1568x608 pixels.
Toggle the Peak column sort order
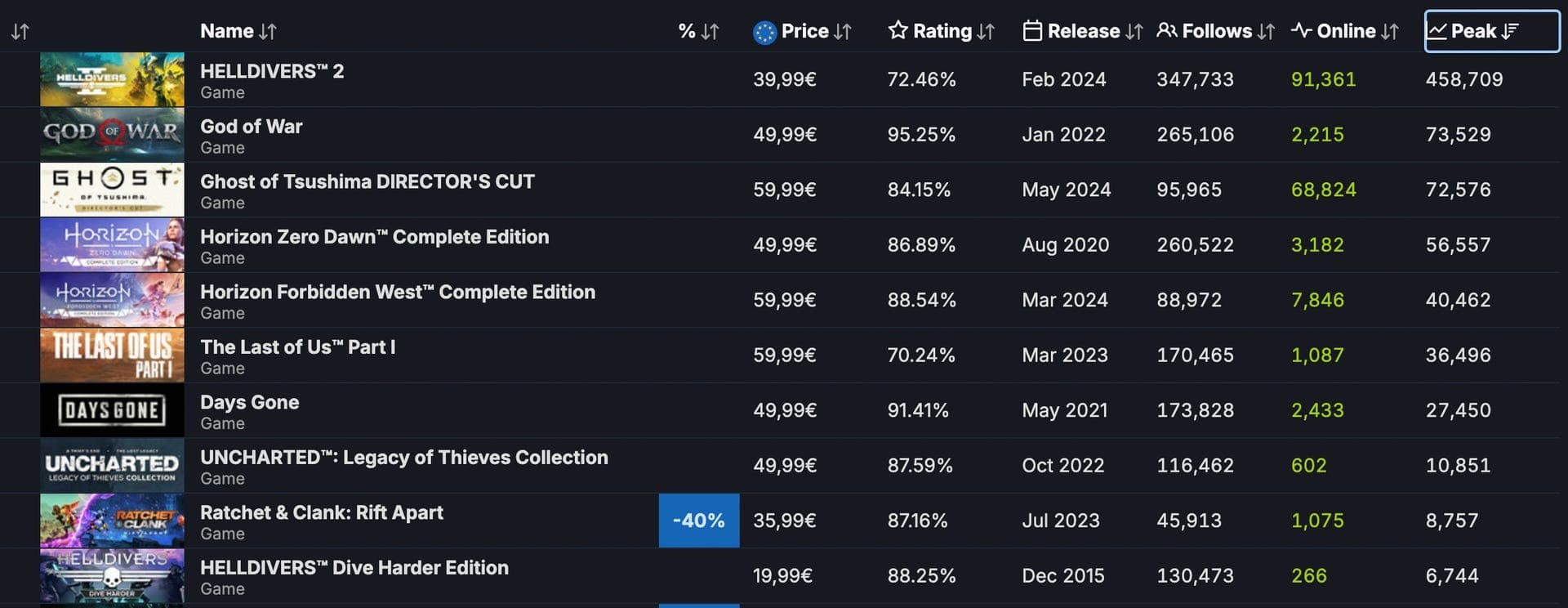[1510, 31]
